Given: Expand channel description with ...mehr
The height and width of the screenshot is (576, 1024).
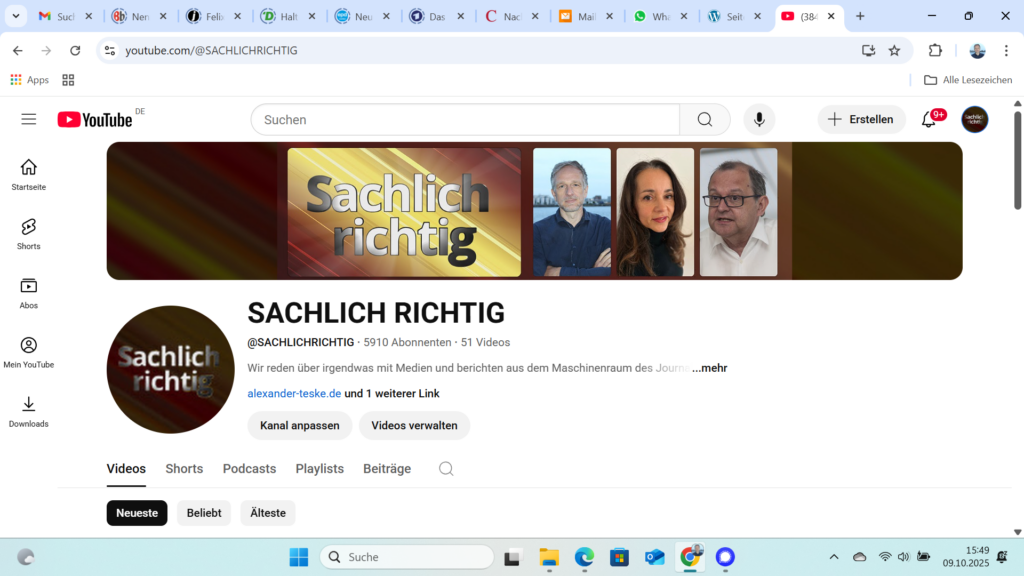Looking at the screenshot, I should [710, 368].
